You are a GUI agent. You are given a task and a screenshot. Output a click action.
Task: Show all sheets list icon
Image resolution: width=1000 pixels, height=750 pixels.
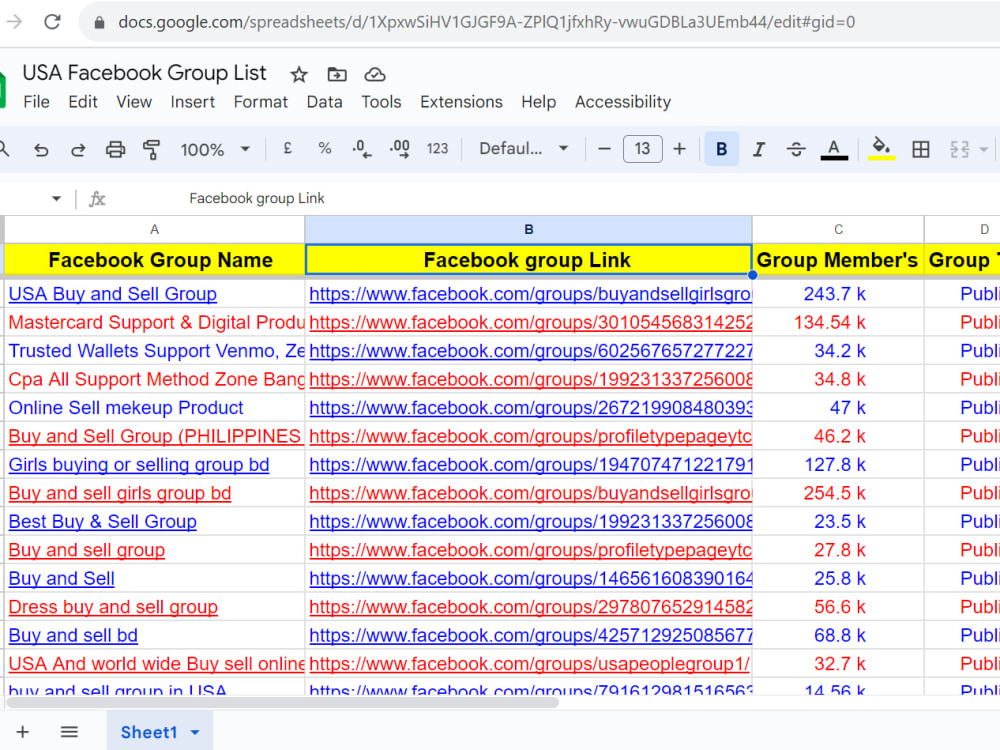click(69, 732)
